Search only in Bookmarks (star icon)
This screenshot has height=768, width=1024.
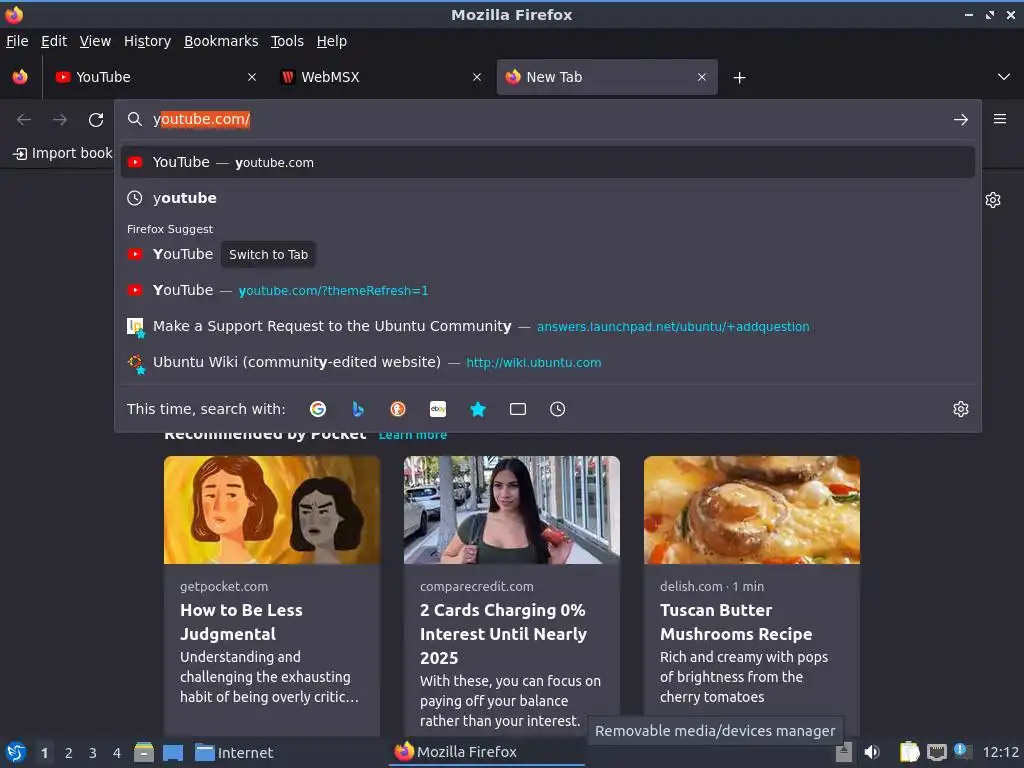(478, 409)
